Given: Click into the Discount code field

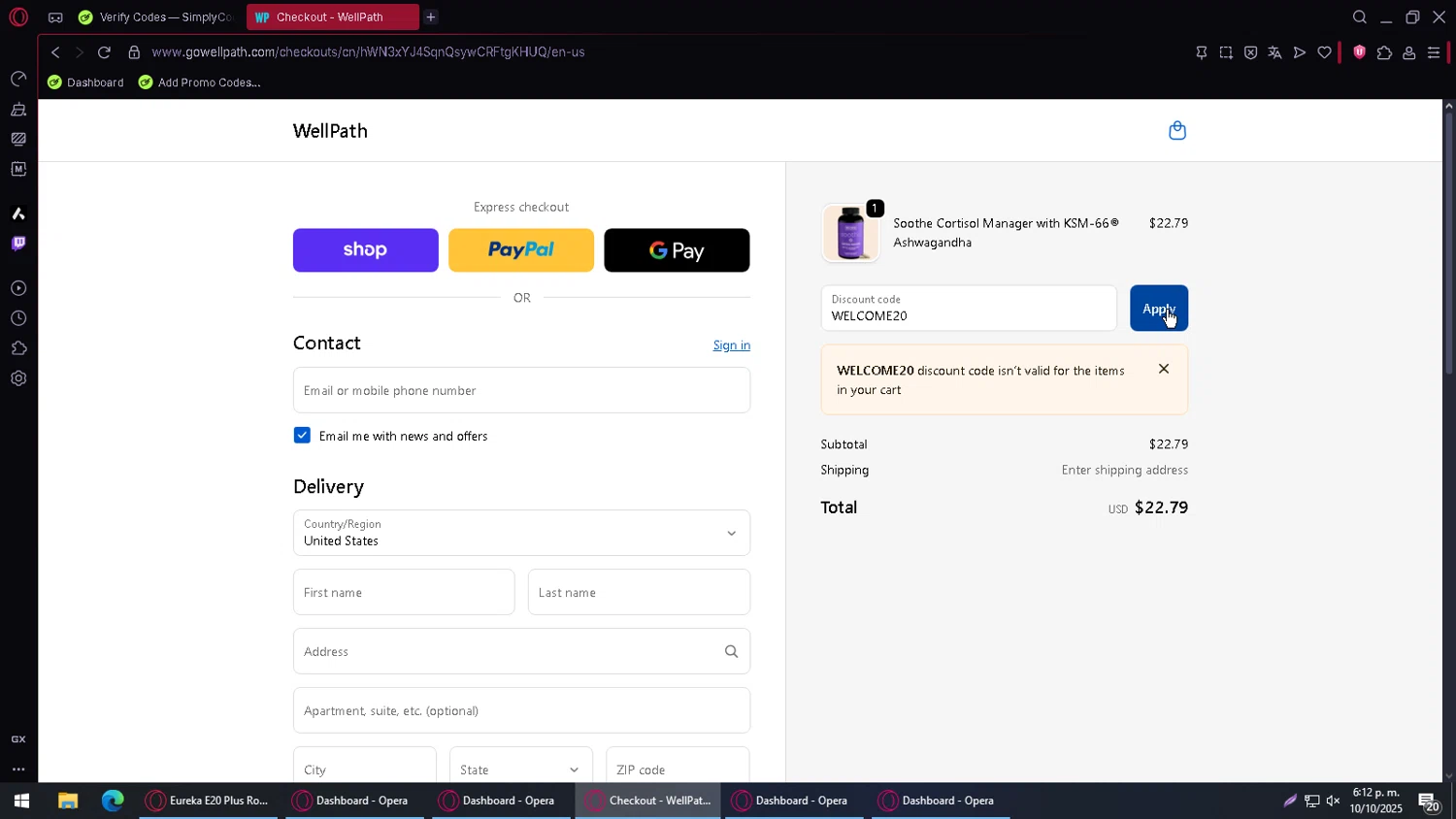Looking at the screenshot, I should pyautogui.click(x=969, y=309).
